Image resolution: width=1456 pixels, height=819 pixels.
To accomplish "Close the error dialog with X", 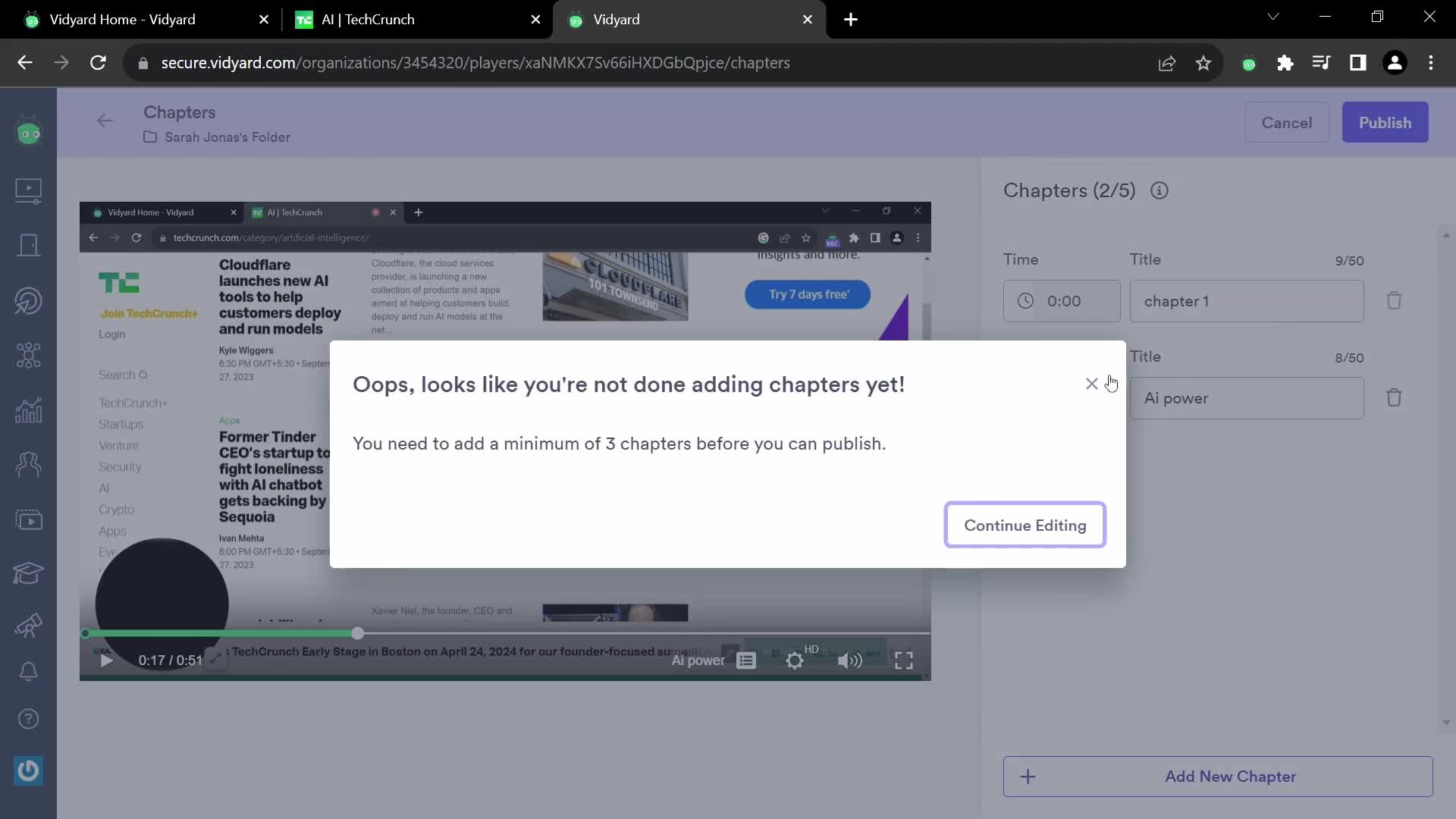I will click(x=1092, y=384).
